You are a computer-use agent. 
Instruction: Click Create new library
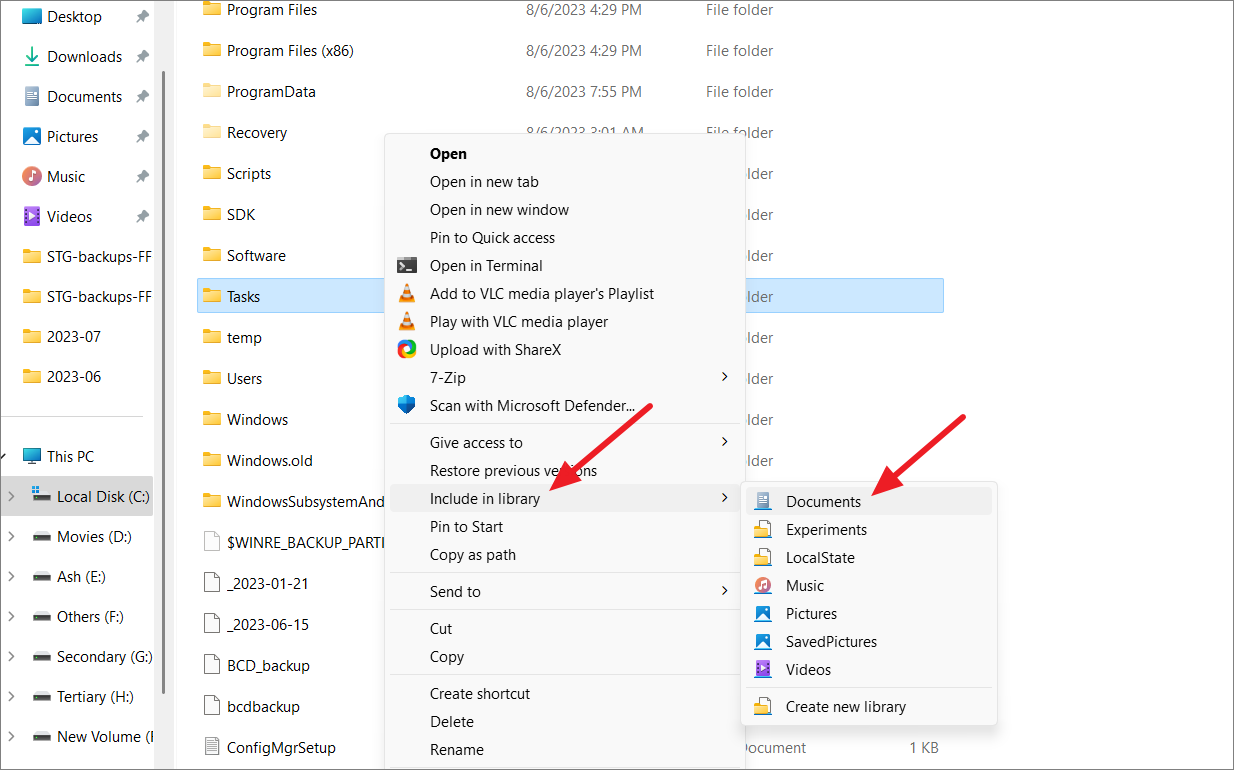(845, 706)
